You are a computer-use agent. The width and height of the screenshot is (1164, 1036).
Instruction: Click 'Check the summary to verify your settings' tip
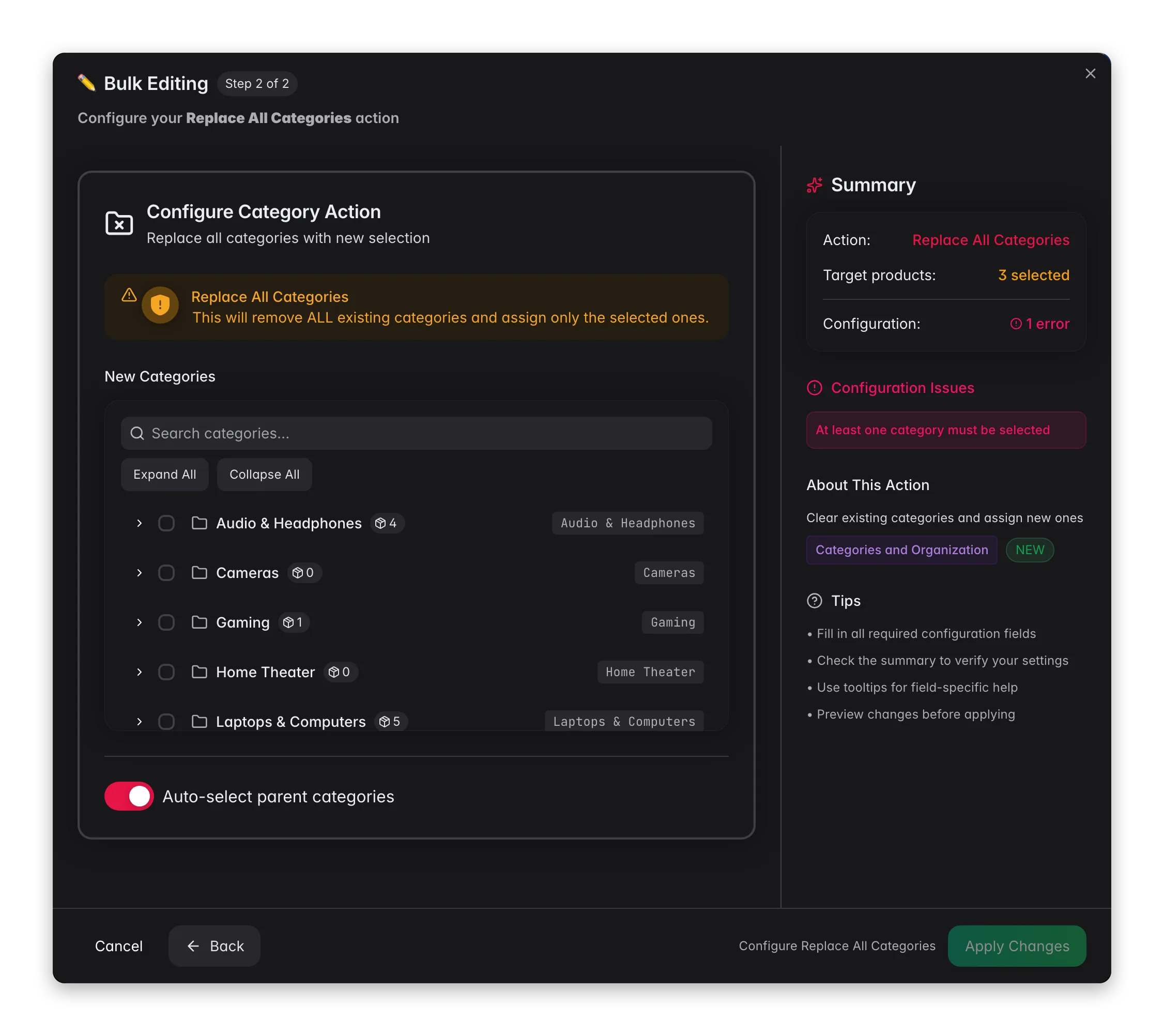942,661
